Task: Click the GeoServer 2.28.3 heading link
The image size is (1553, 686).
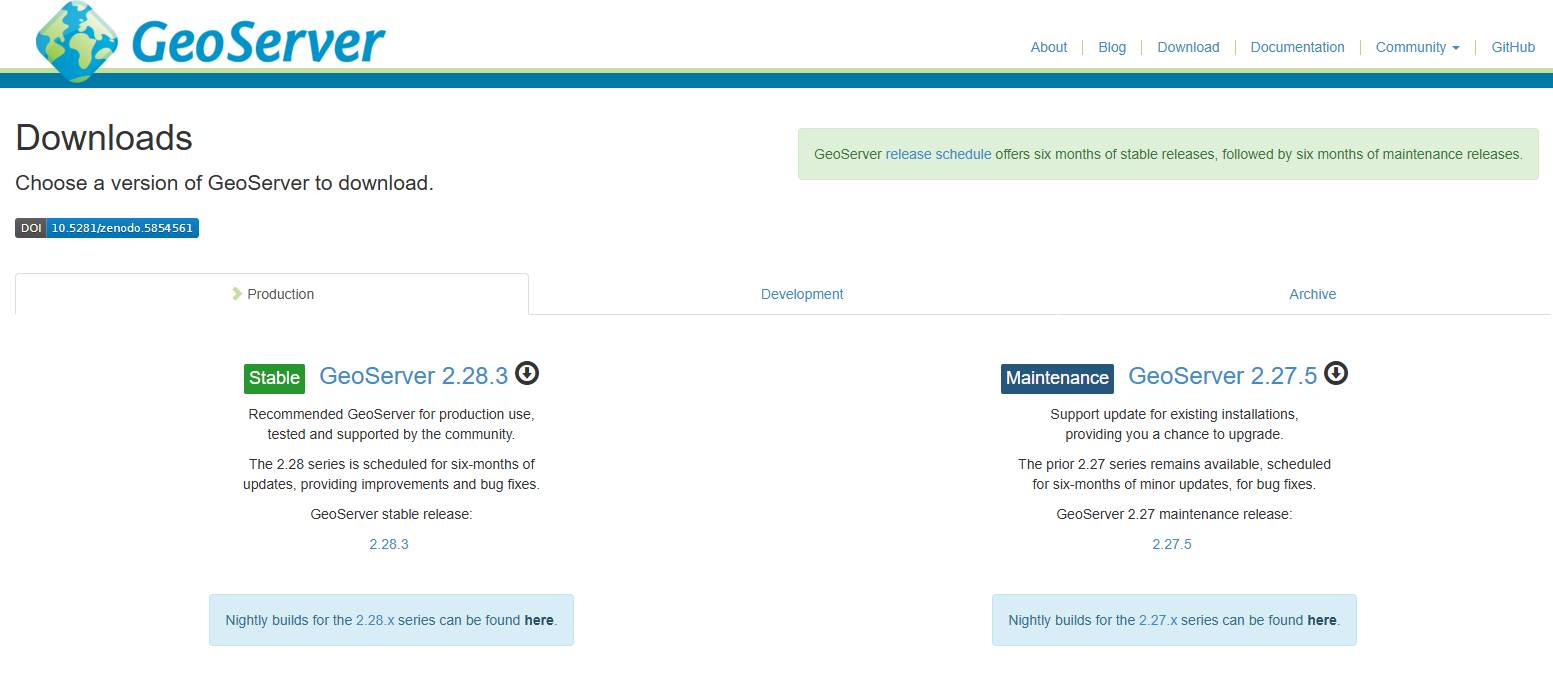Action: (414, 376)
